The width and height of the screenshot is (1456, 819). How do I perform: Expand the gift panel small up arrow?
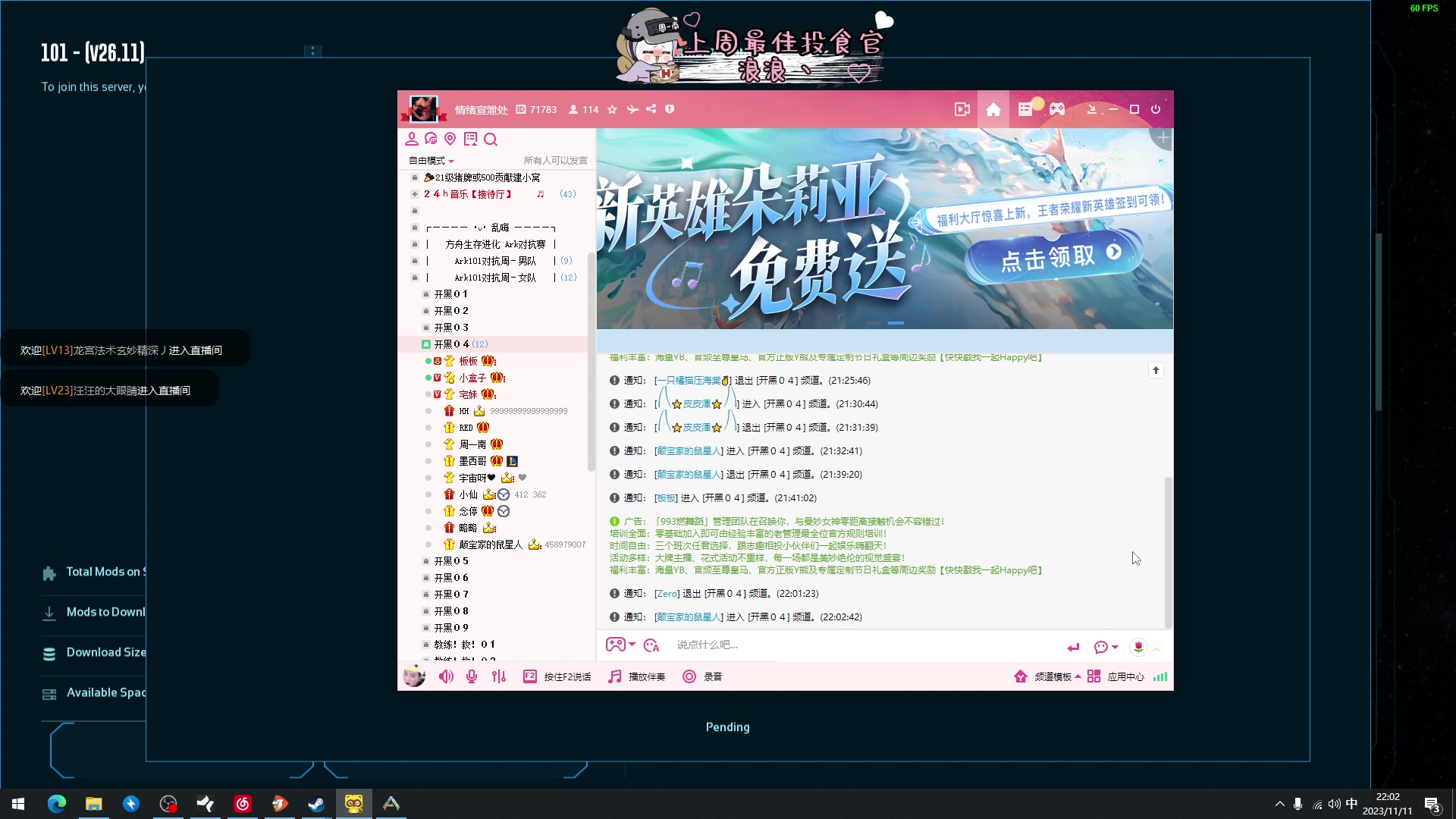[x=1156, y=649]
